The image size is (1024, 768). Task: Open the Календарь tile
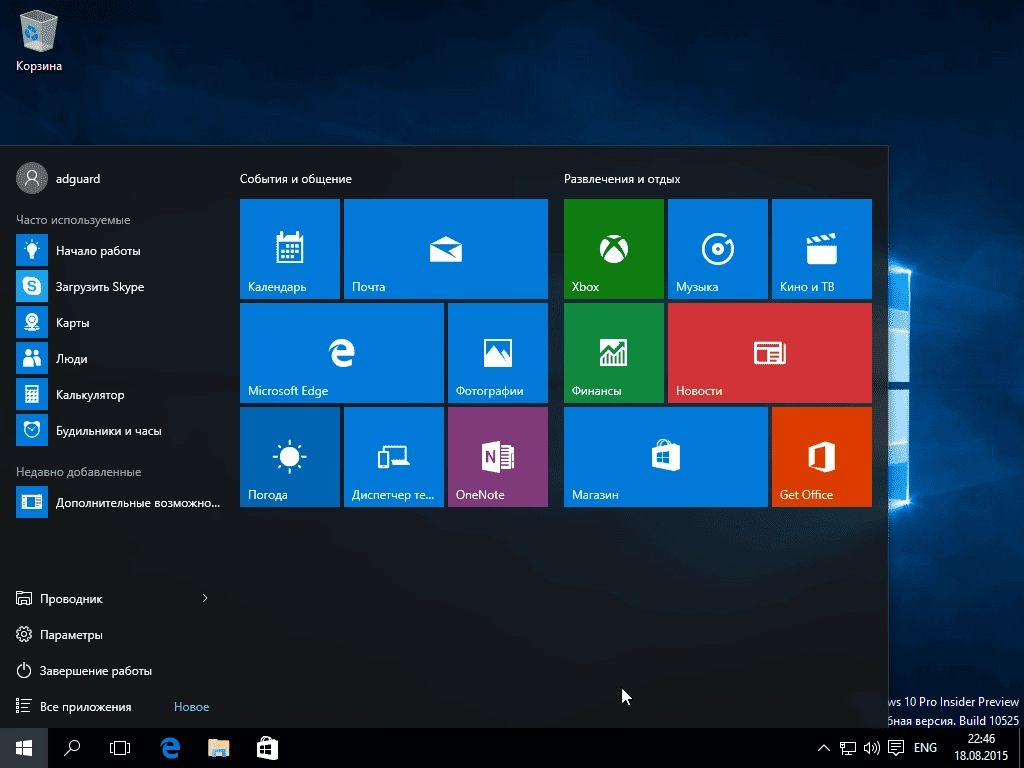(x=289, y=249)
